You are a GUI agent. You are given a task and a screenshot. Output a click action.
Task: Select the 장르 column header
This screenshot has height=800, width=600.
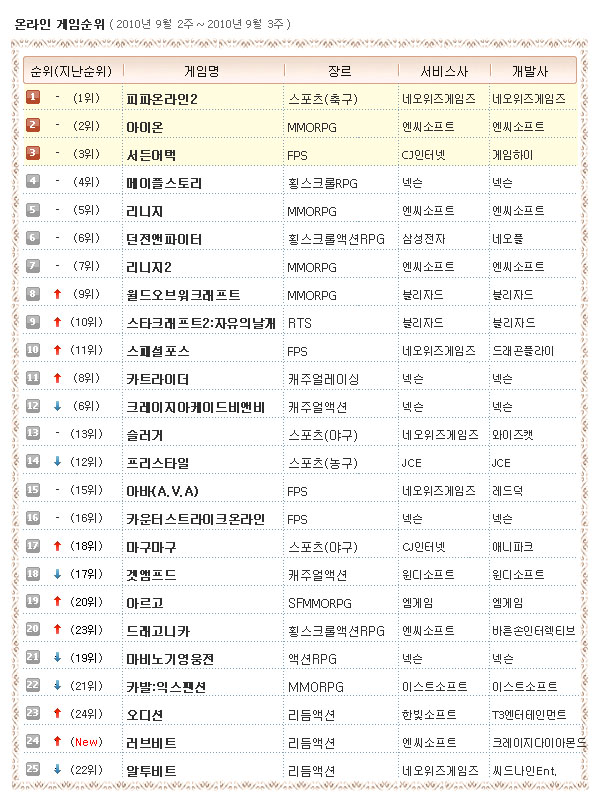coord(339,70)
